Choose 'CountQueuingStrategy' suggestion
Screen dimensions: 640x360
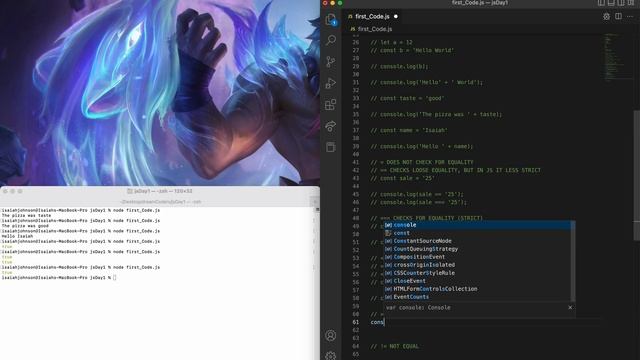coord(478,249)
